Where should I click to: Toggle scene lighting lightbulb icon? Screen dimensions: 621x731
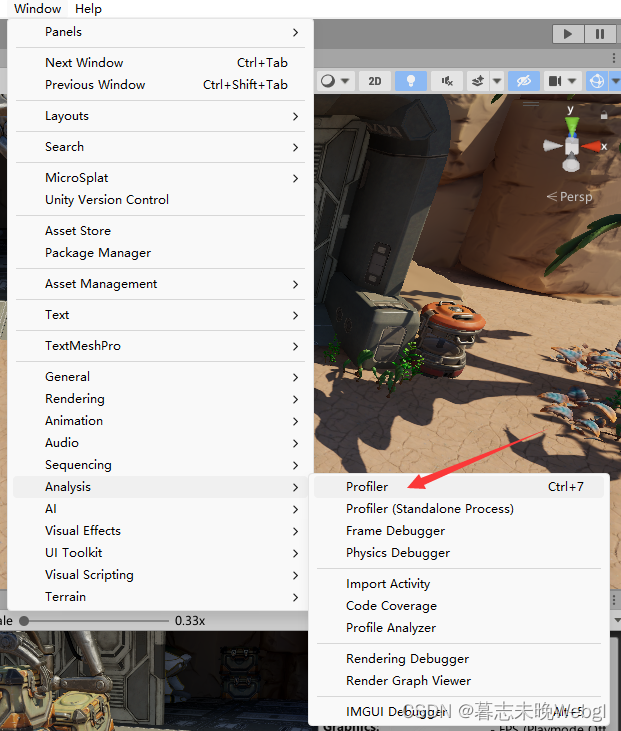point(411,81)
